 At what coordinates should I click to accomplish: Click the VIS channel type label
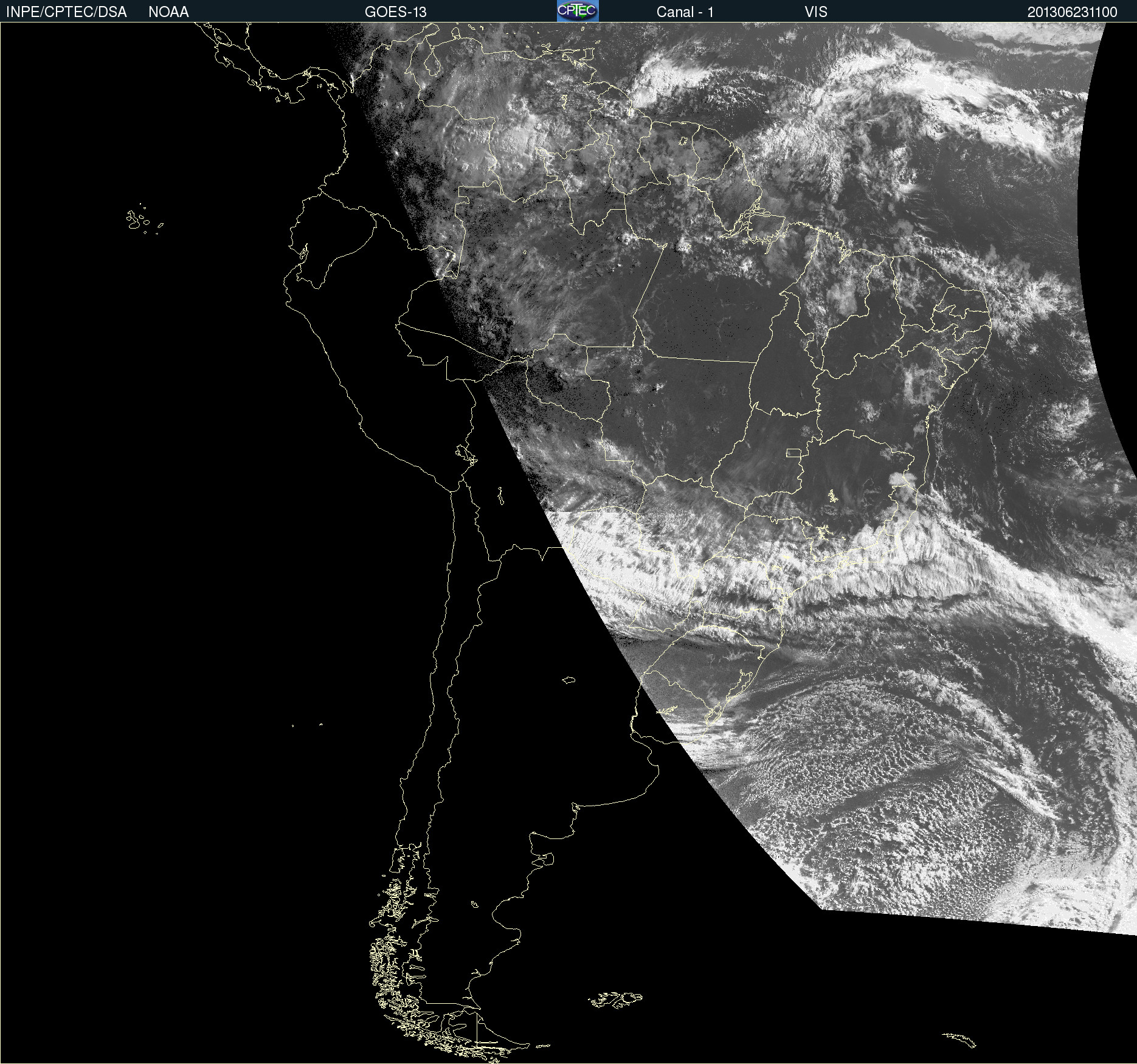coord(815,12)
